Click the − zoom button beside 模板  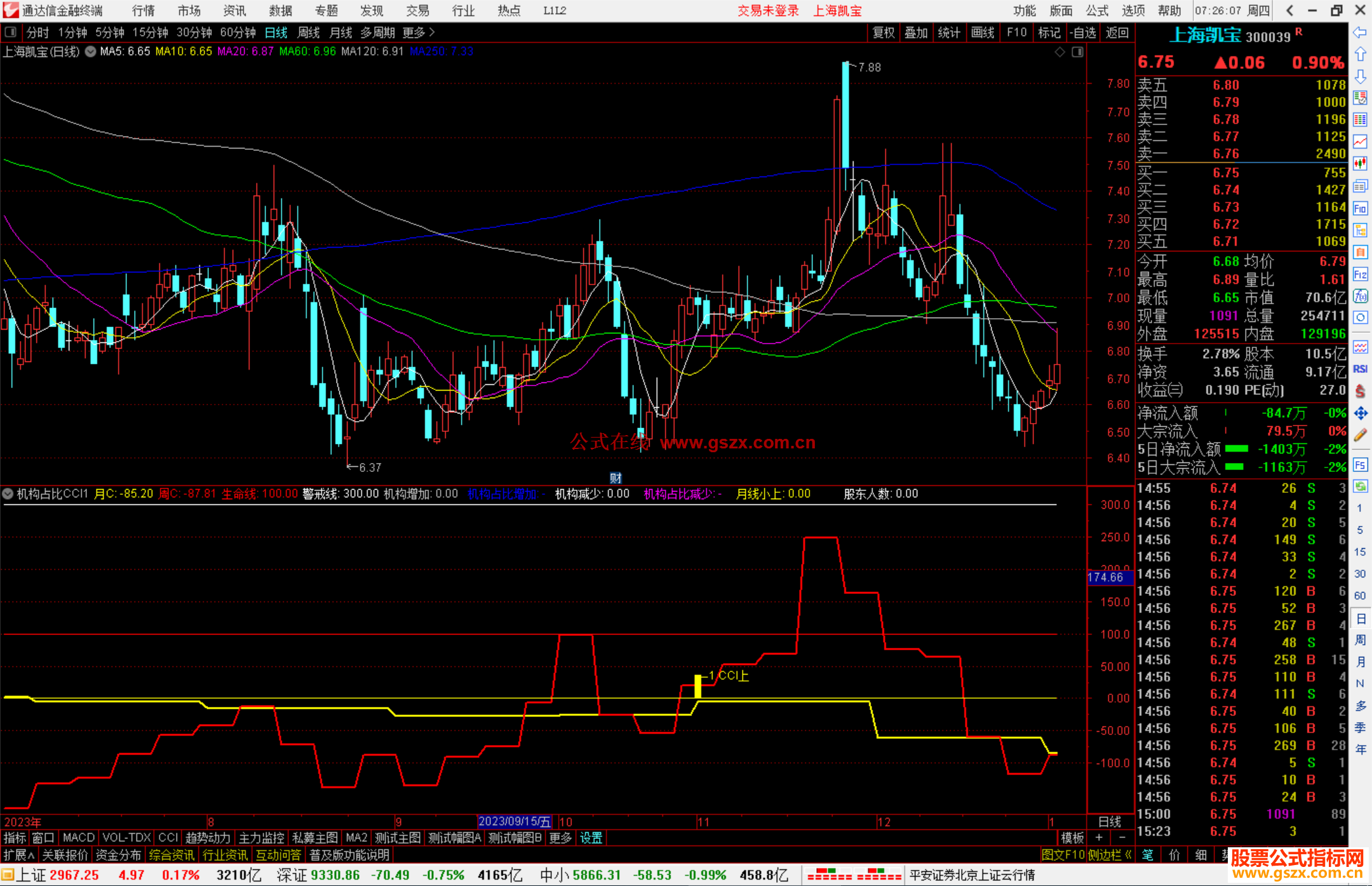point(1122,838)
